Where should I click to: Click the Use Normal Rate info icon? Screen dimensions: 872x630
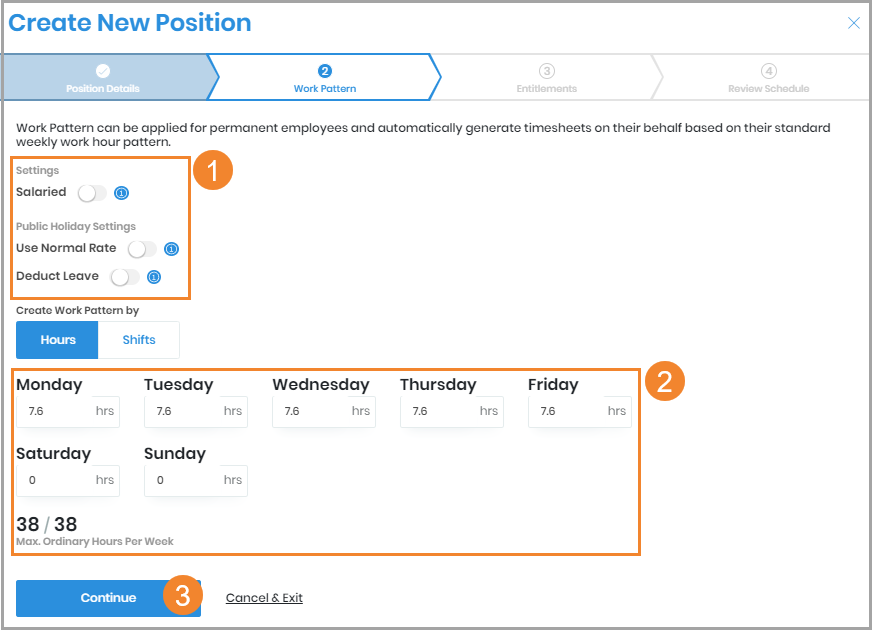171,249
